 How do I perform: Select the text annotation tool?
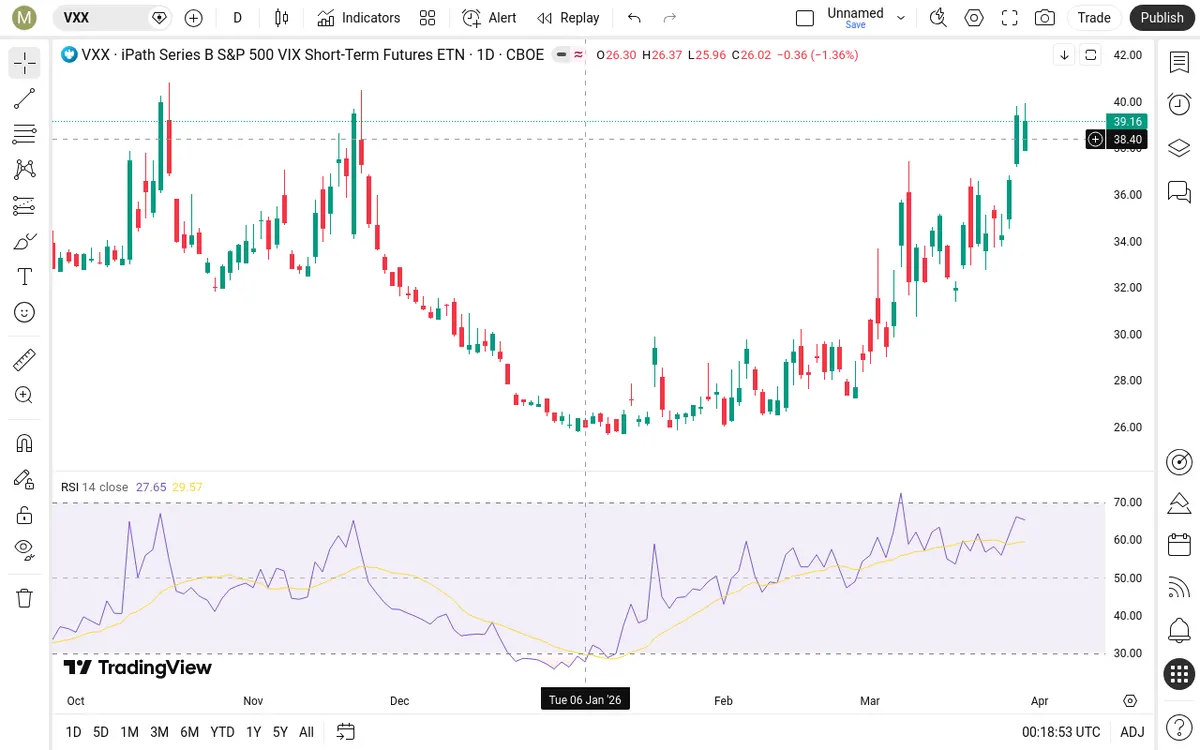click(x=25, y=277)
